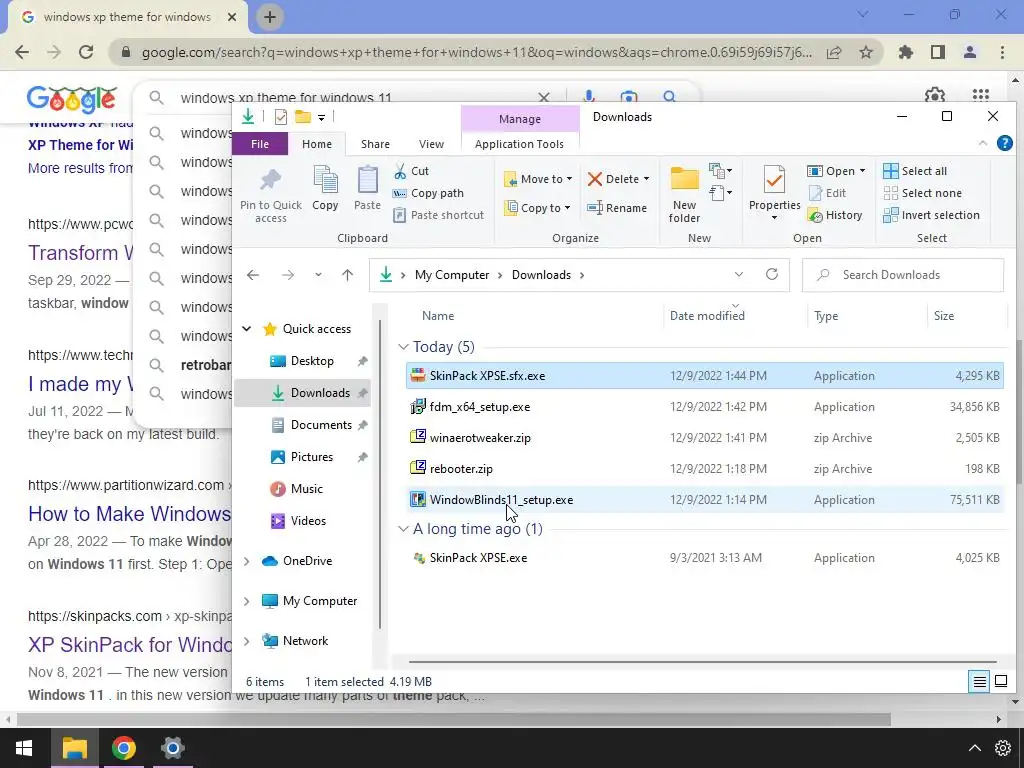Click Google voice search microphone

pos(588,97)
